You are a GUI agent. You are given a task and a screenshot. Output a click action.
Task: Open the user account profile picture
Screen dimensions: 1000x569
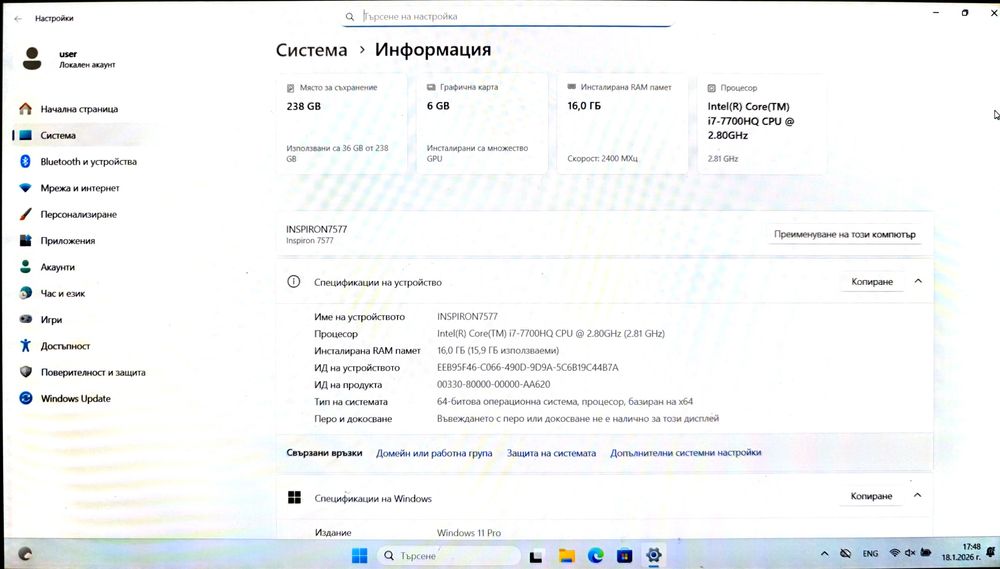point(32,59)
